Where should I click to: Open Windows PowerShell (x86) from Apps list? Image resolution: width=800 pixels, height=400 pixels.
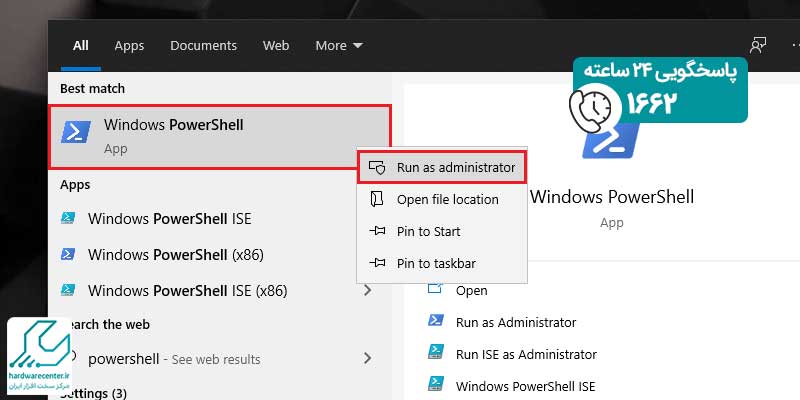click(176, 255)
